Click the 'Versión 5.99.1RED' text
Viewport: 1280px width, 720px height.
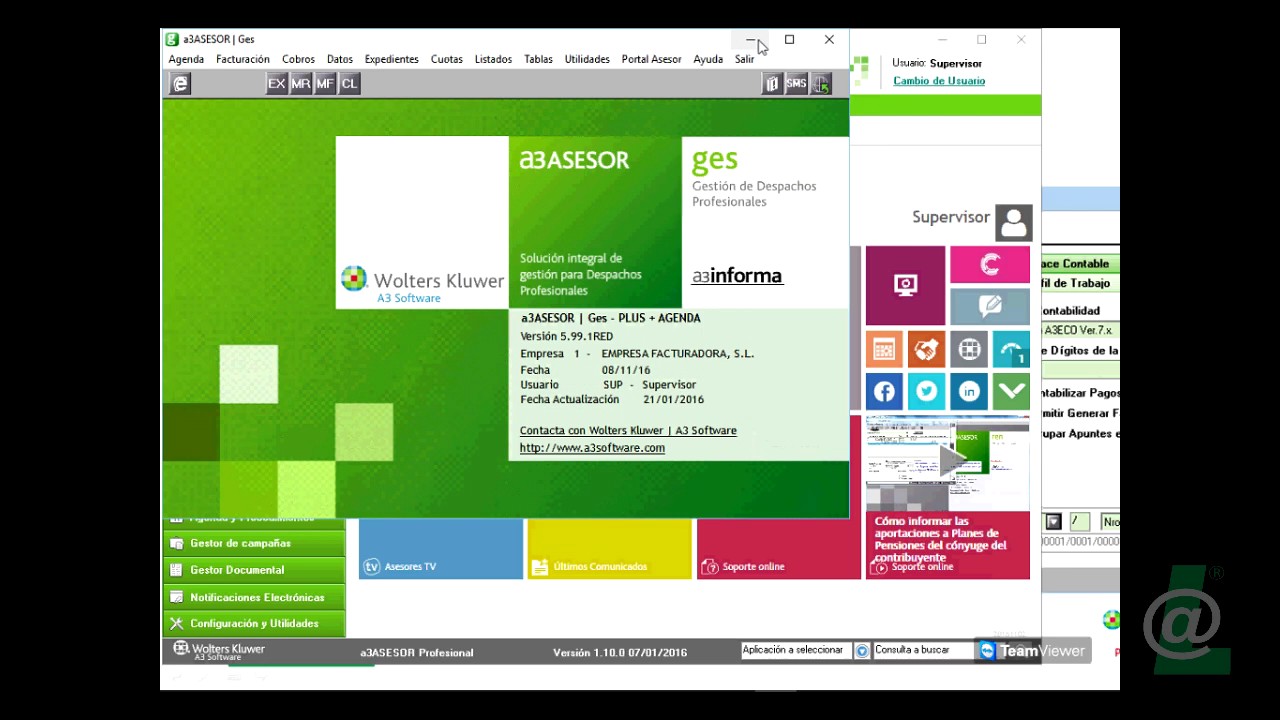click(x=566, y=336)
